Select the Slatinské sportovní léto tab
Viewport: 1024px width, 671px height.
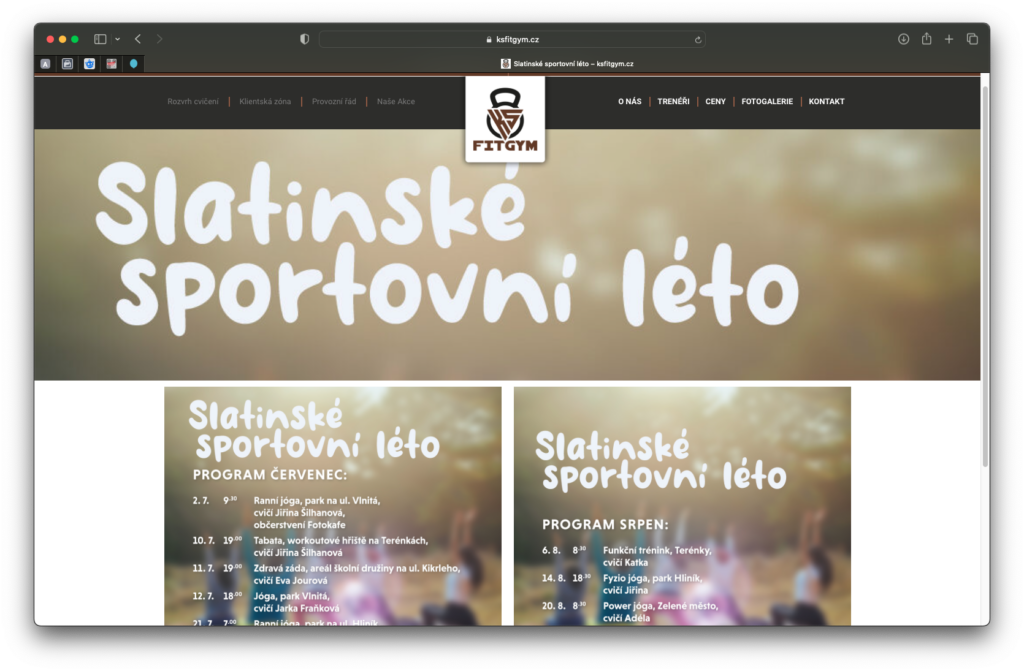click(x=566, y=63)
